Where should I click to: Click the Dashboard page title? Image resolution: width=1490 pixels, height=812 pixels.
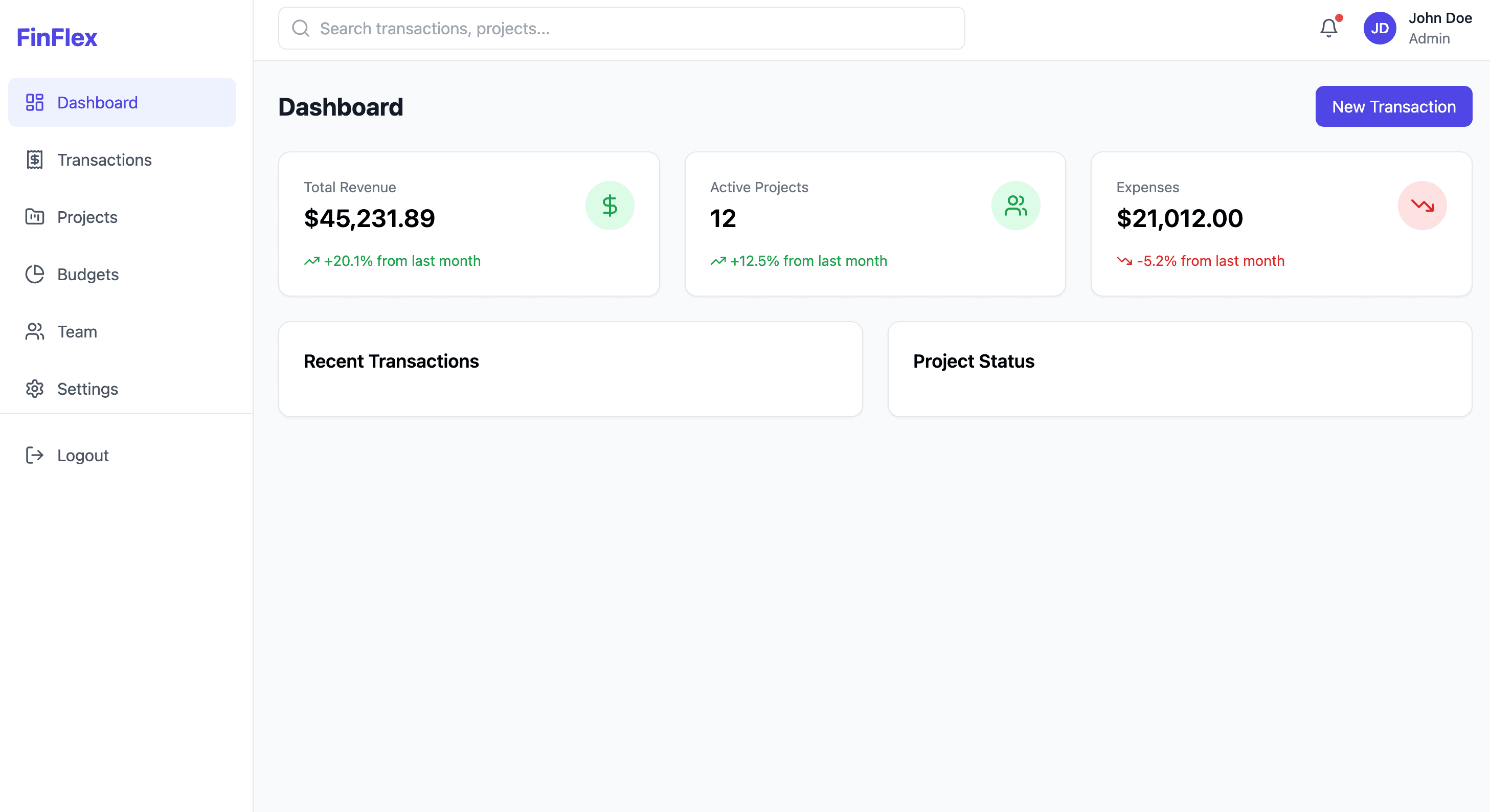coord(341,106)
